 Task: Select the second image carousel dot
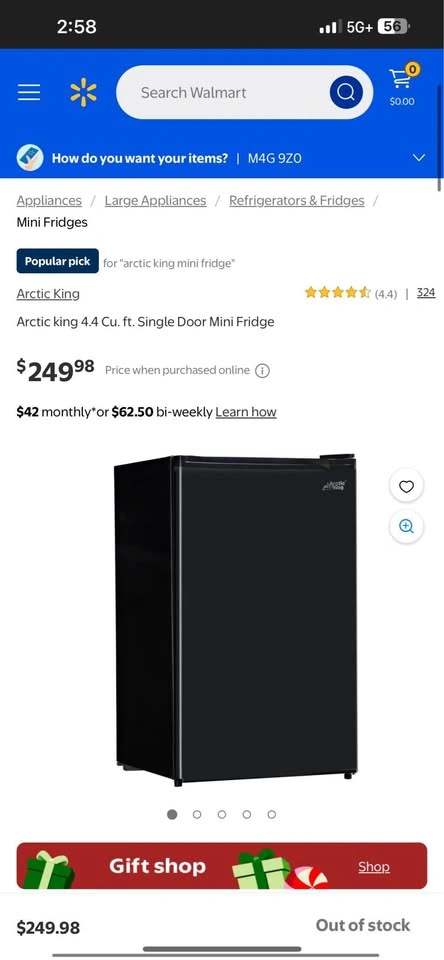197,814
